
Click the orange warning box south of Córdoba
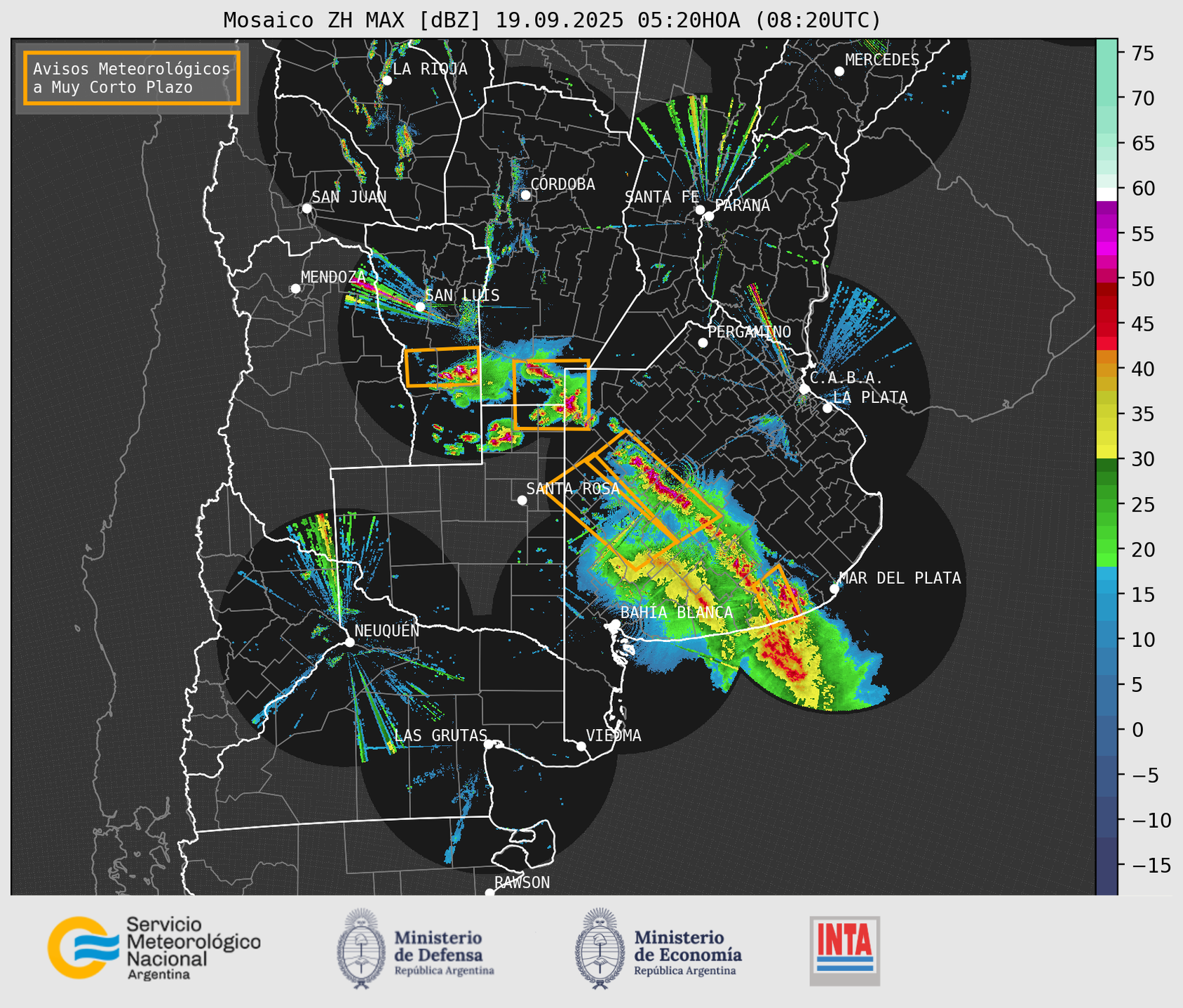(551, 395)
